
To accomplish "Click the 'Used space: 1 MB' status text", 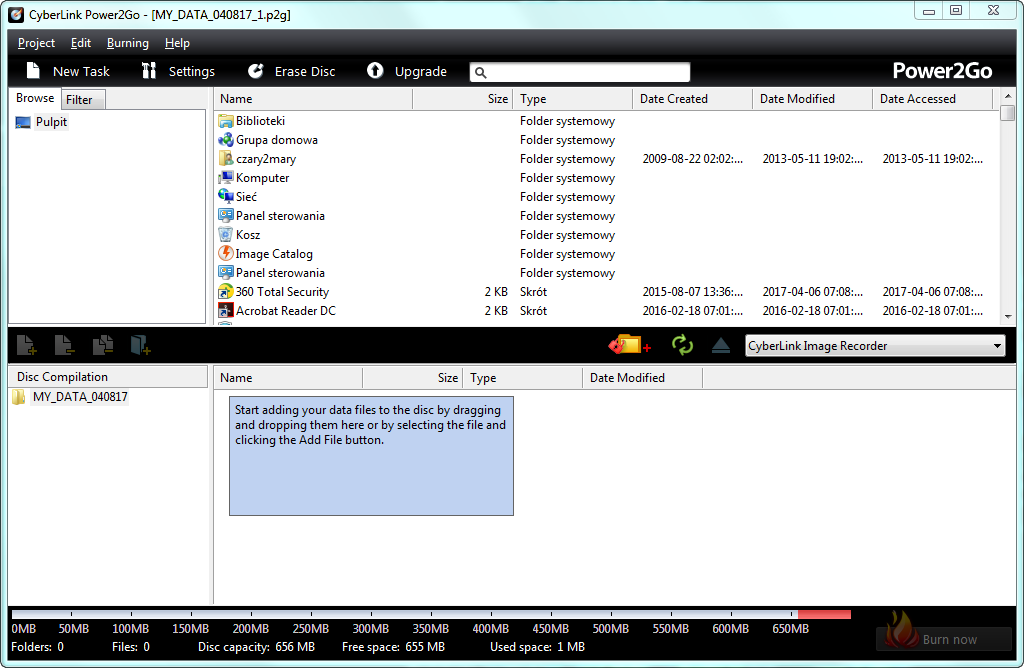I will coord(537,646).
